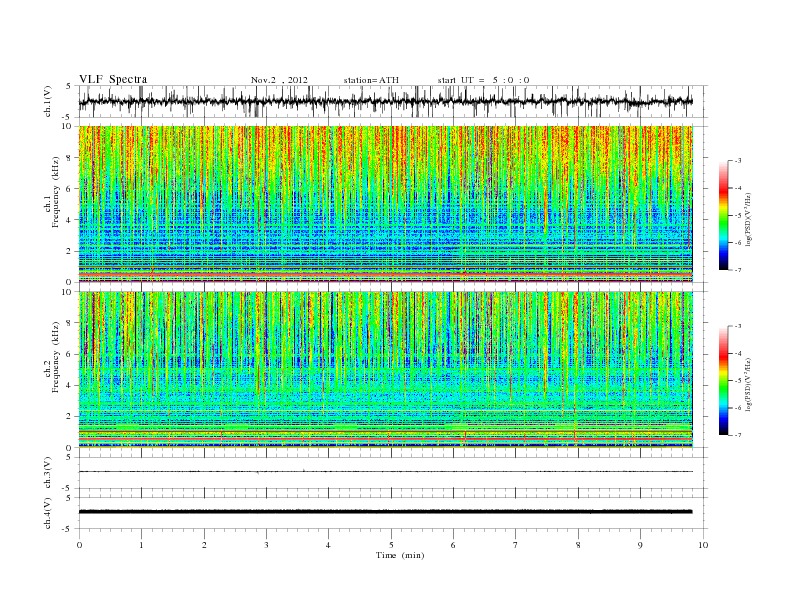Click the "ch.1(V)" waveform axis label
The width and height of the screenshot is (792, 612).
pos(48,101)
